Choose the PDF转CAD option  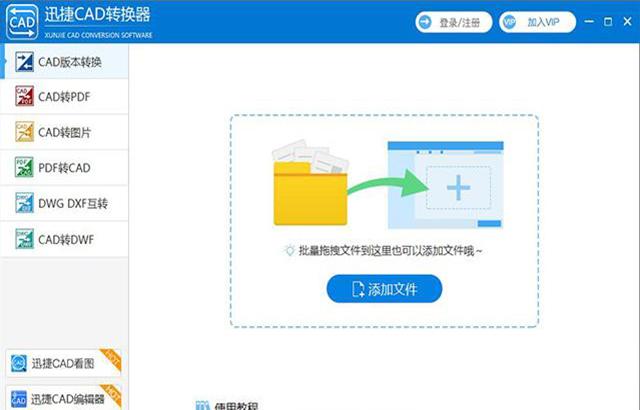64,168
